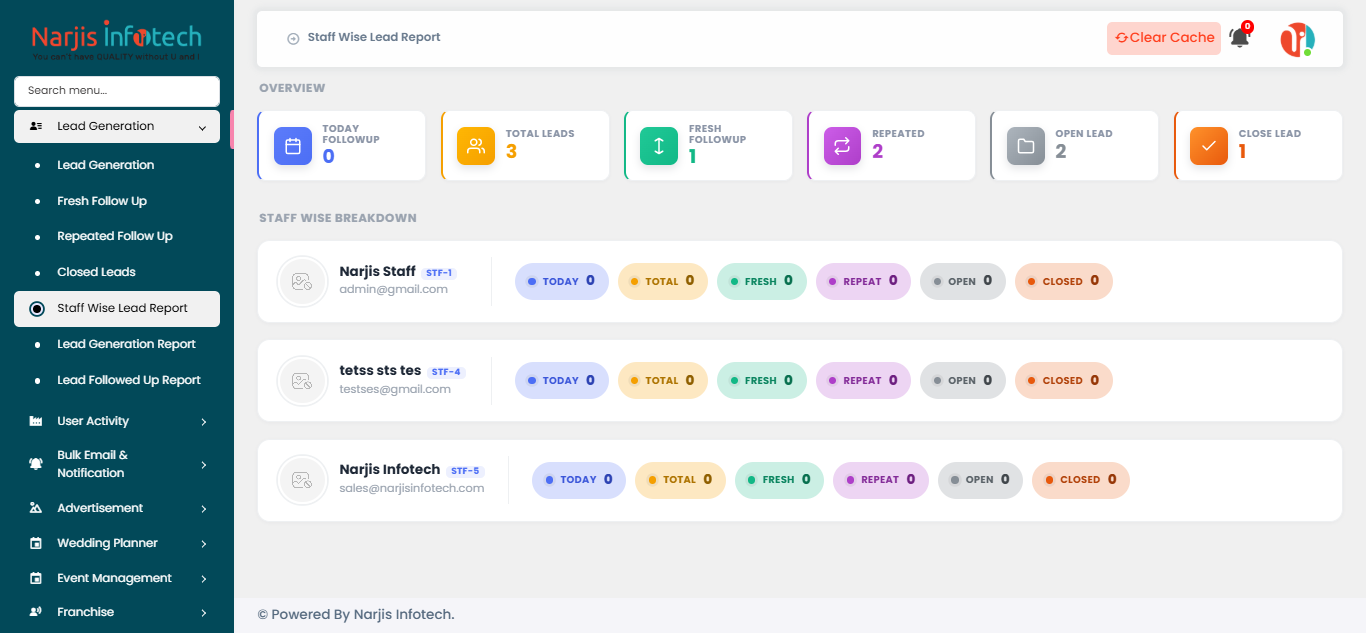Click the Advertisement sidebar icon

pyautogui.click(x=36, y=508)
